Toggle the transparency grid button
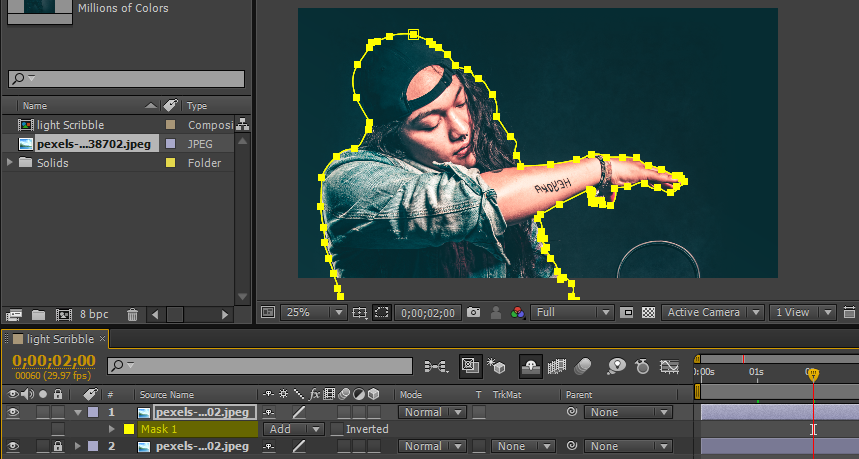Screen dimensions: 859x459 click(648, 313)
